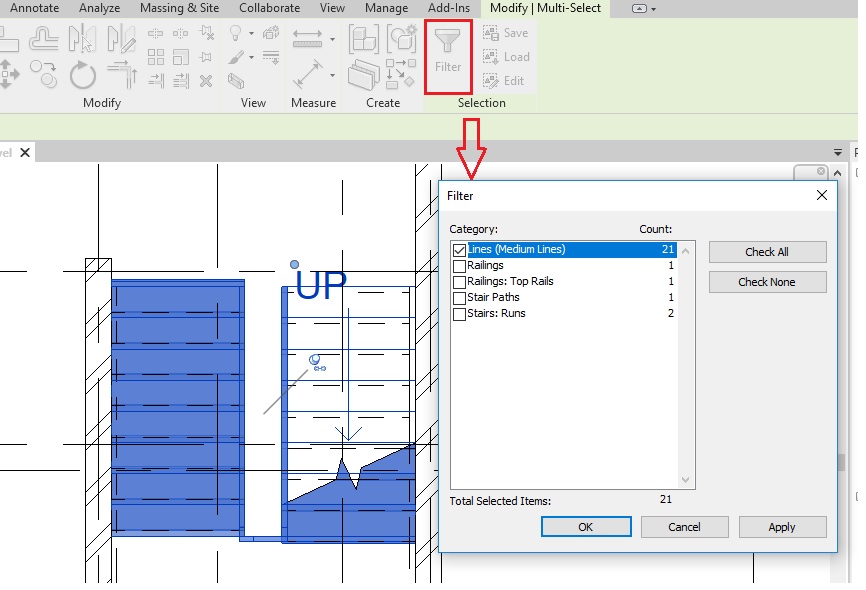The width and height of the screenshot is (866, 590).
Task: Click the Delete X icon in Modify panel
Action: coord(206,81)
